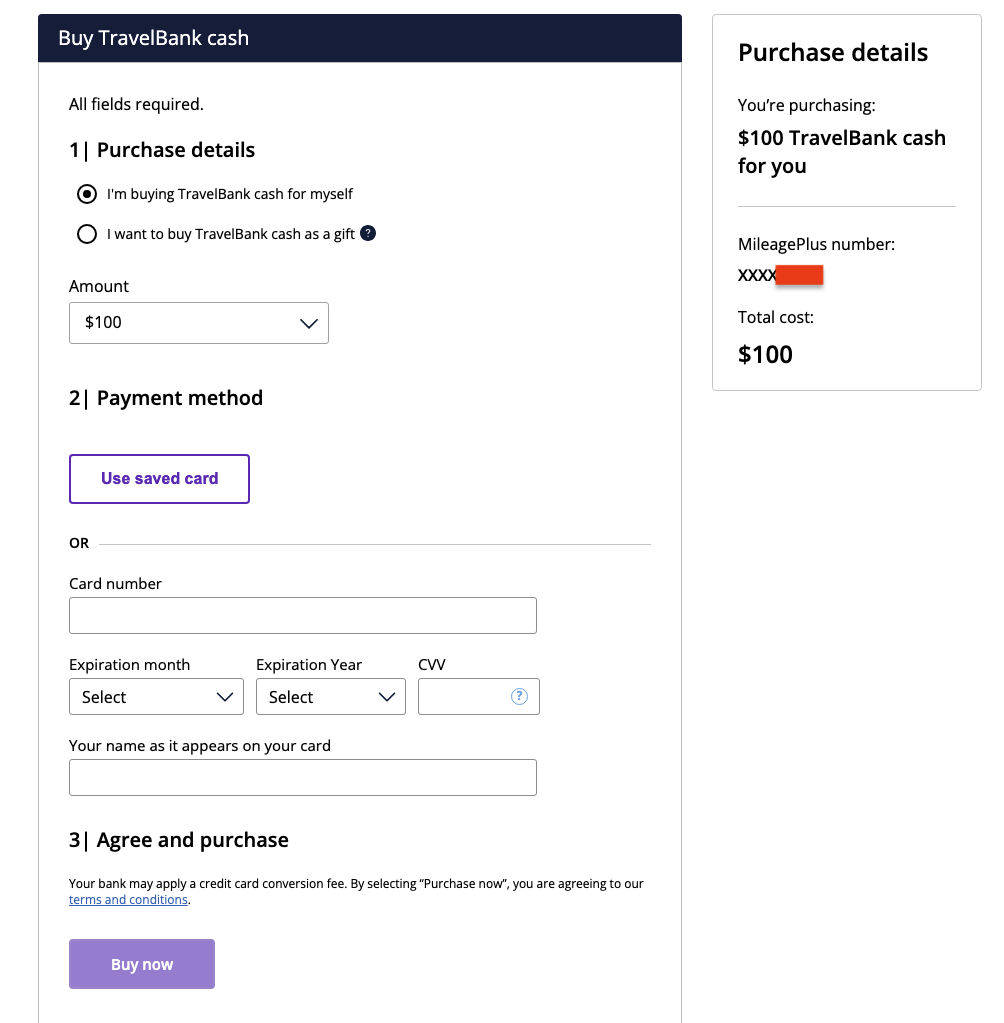Click into the Card number field
Screen dimensions: 1004x1023
302,615
